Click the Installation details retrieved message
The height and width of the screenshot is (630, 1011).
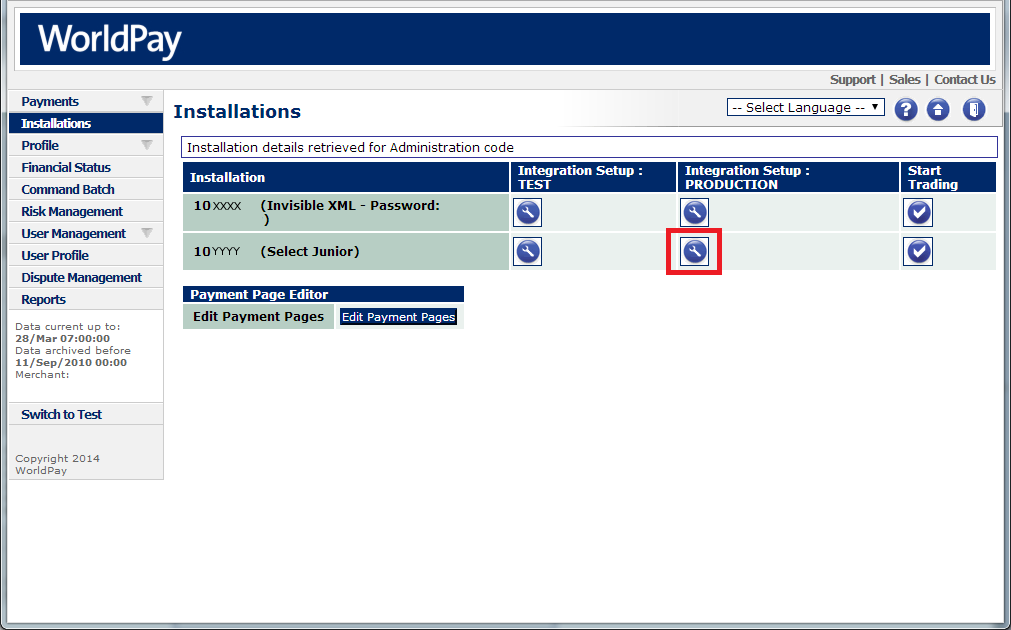coord(589,147)
